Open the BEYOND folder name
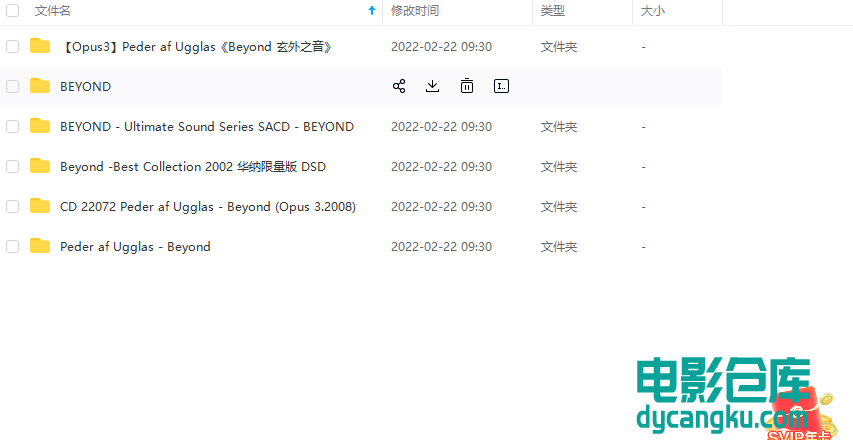The height and width of the screenshot is (440, 853). pyautogui.click(x=85, y=86)
